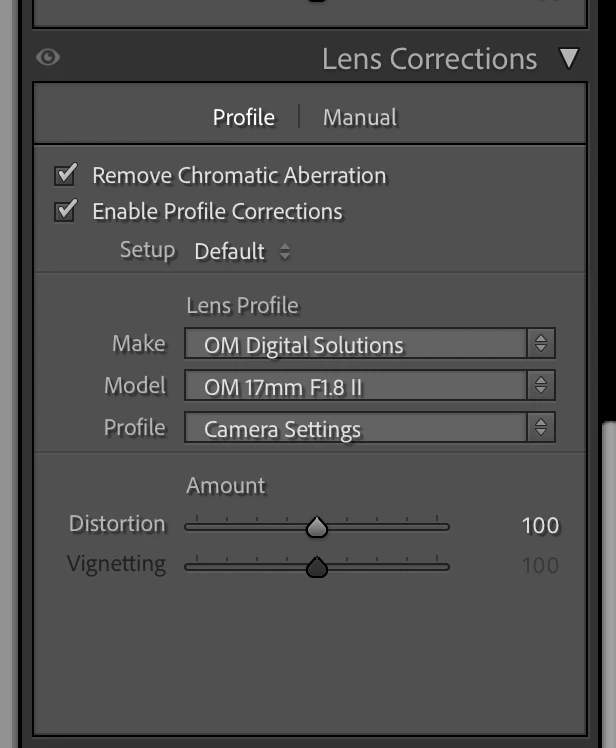This screenshot has width=616, height=748.
Task: Click the Model field stepper arrows
Action: pos(541,385)
